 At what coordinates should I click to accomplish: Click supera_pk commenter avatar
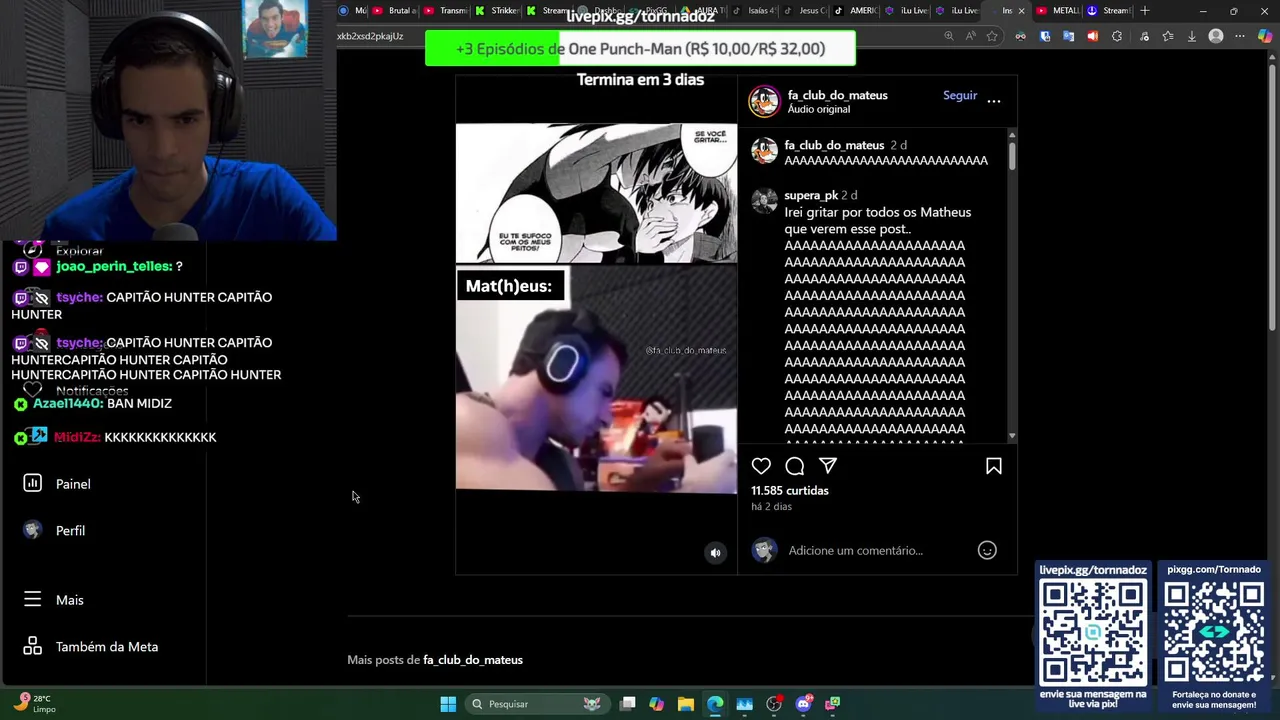click(x=764, y=200)
